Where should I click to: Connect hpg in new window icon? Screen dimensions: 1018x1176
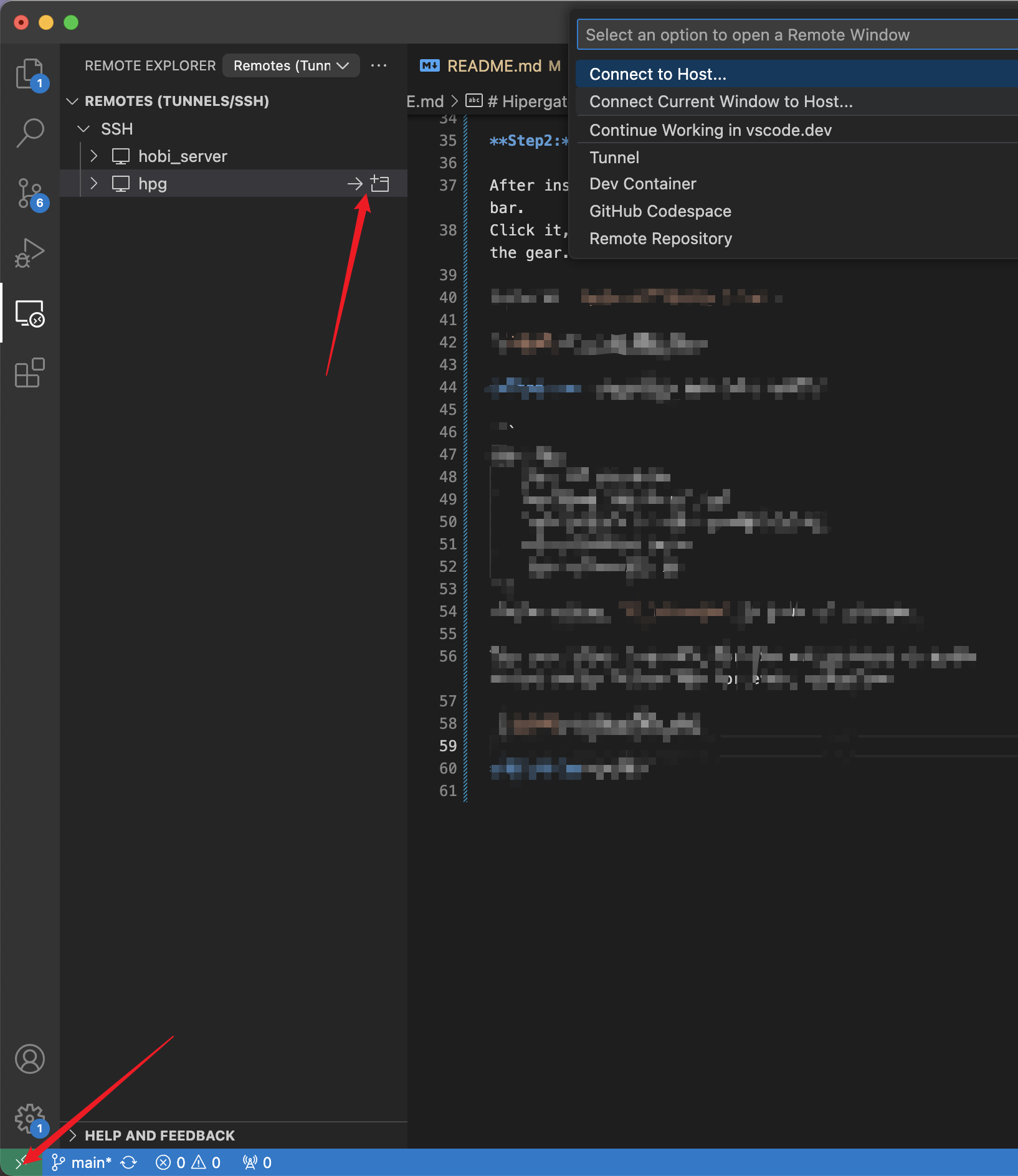point(379,184)
